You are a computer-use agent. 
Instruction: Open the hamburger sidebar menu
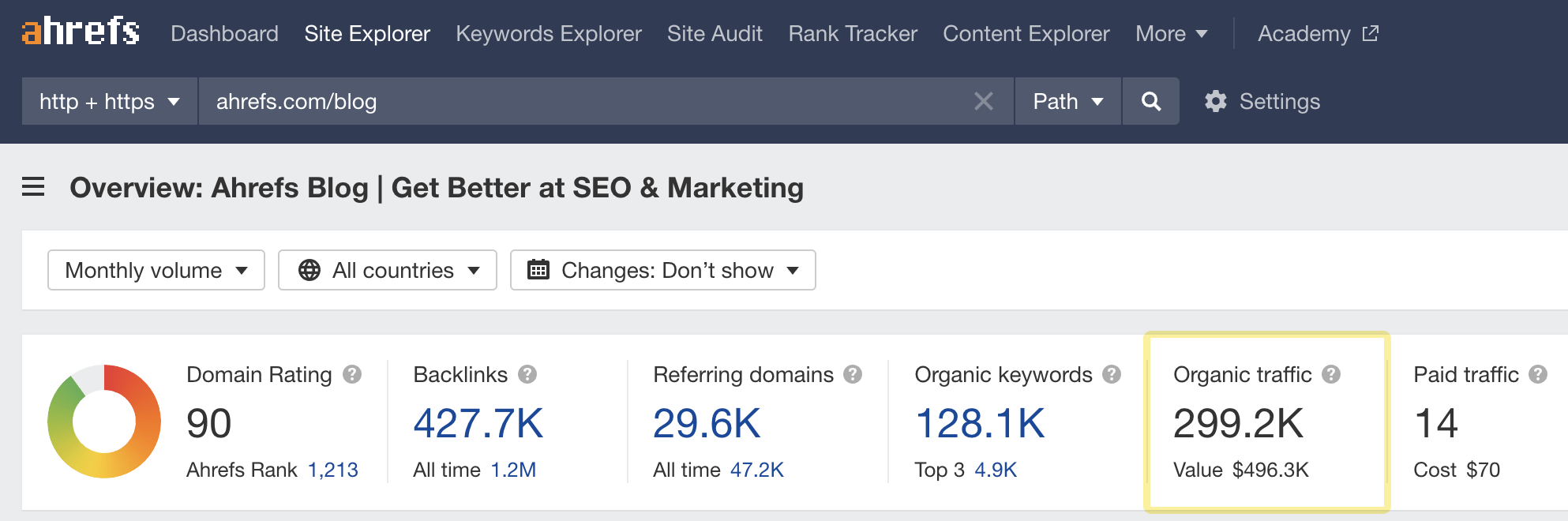pyautogui.click(x=33, y=187)
